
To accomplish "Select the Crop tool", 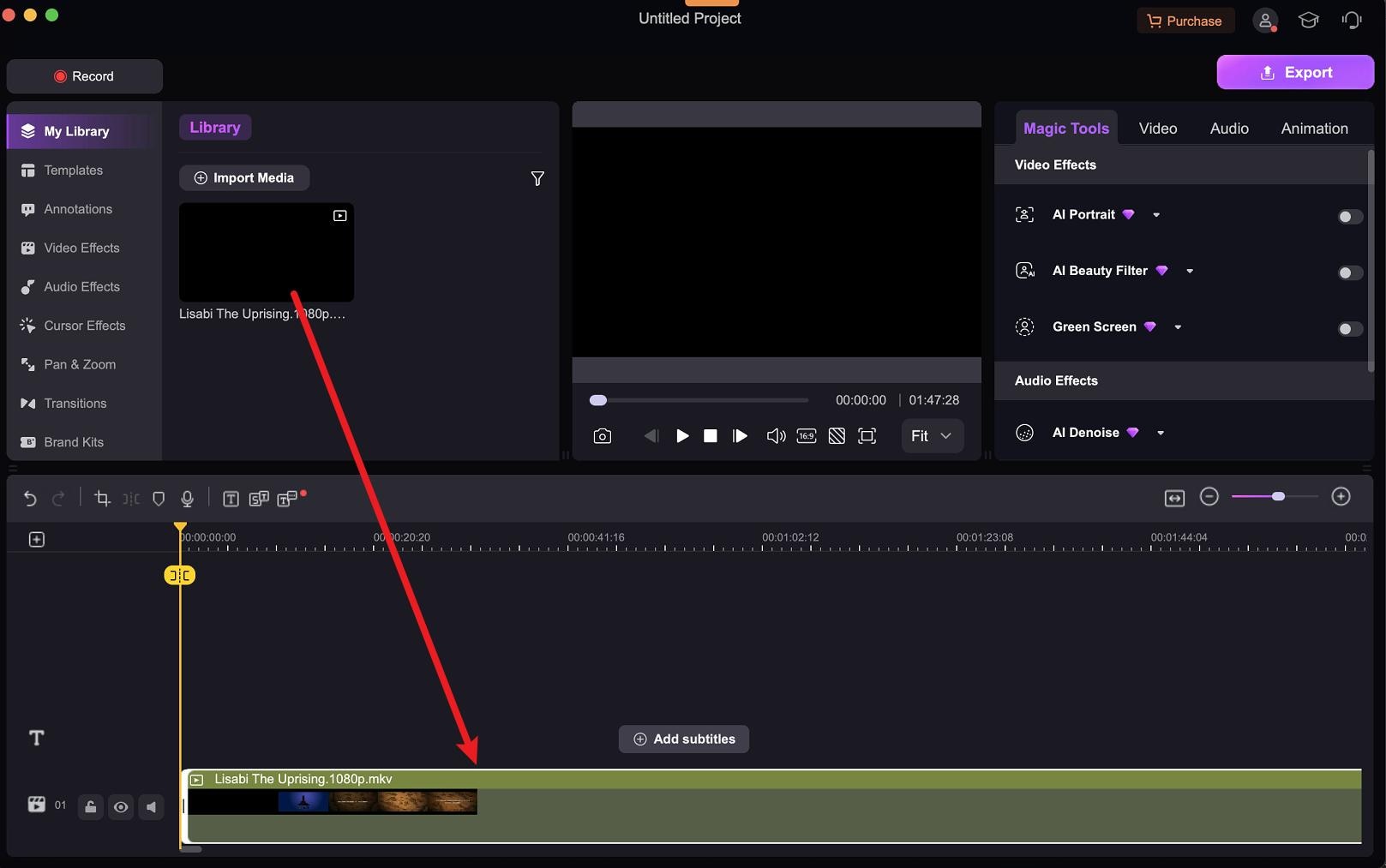I will click(102, 498).
